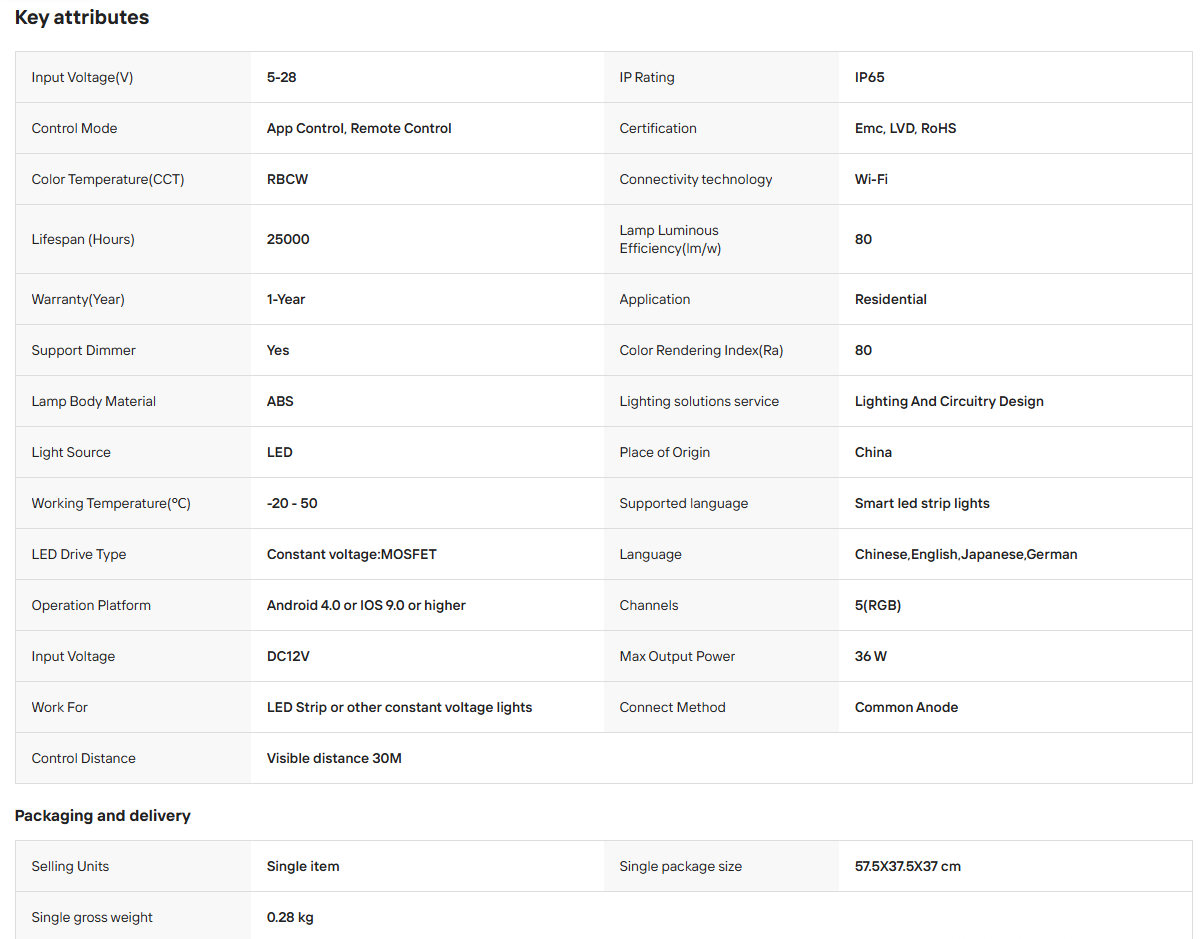
Task: Click the Chinese,English,Japanese,German language value
Action: [966, 554]
